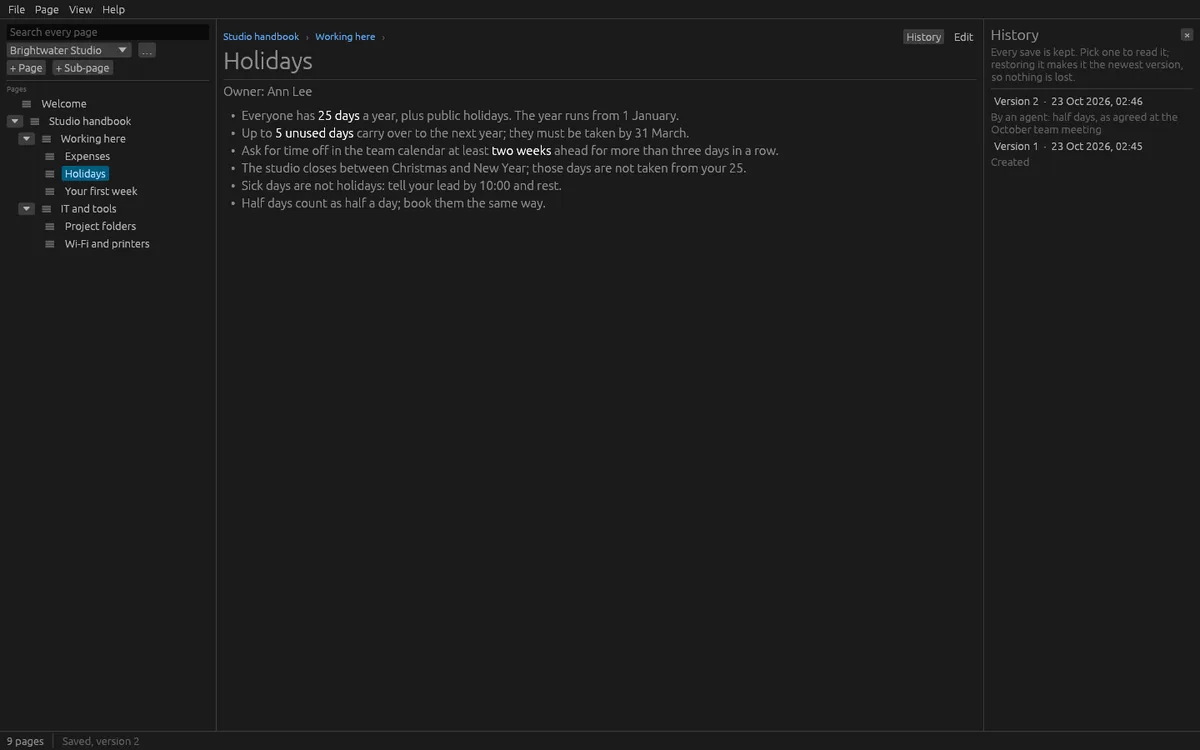Open the Help menu
This screenshot has height=750, width=1200.
click(114, 9)
